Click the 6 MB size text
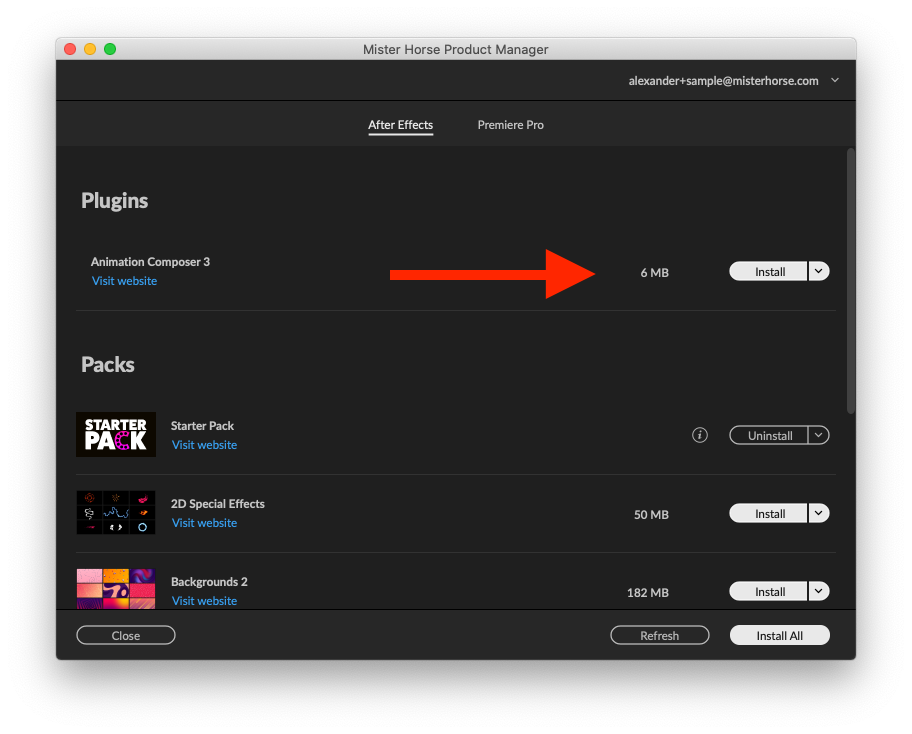This screenshot has width=912, height=734. (x=654, y=272)
